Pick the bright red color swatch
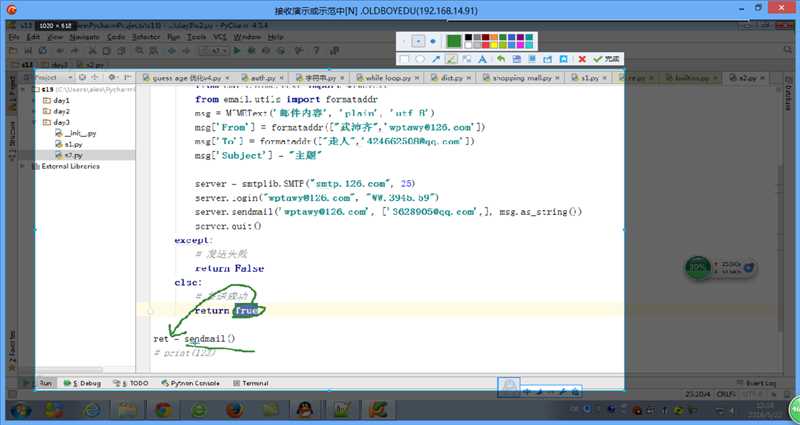Screen dimensions: 800x425 point(486,45)
